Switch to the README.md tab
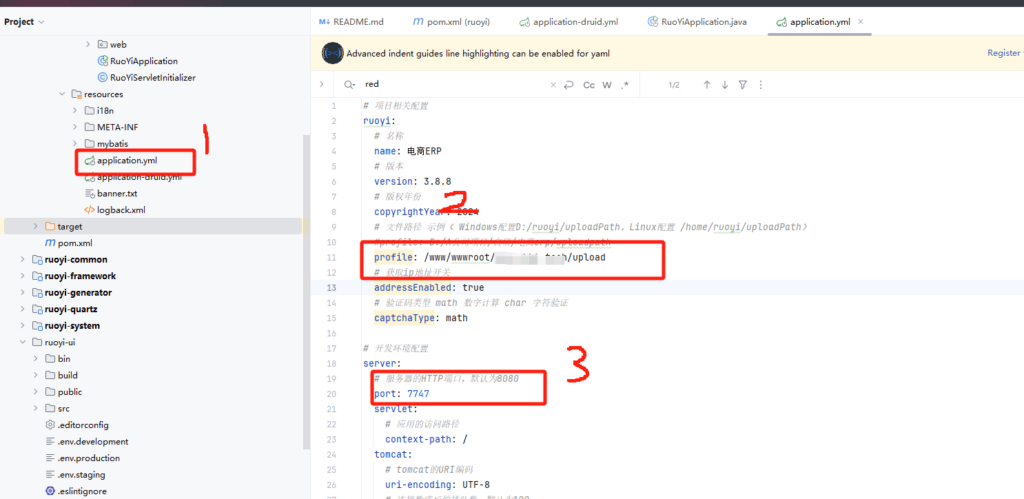The image size is (1024, 499). click(x=357, y=21)
